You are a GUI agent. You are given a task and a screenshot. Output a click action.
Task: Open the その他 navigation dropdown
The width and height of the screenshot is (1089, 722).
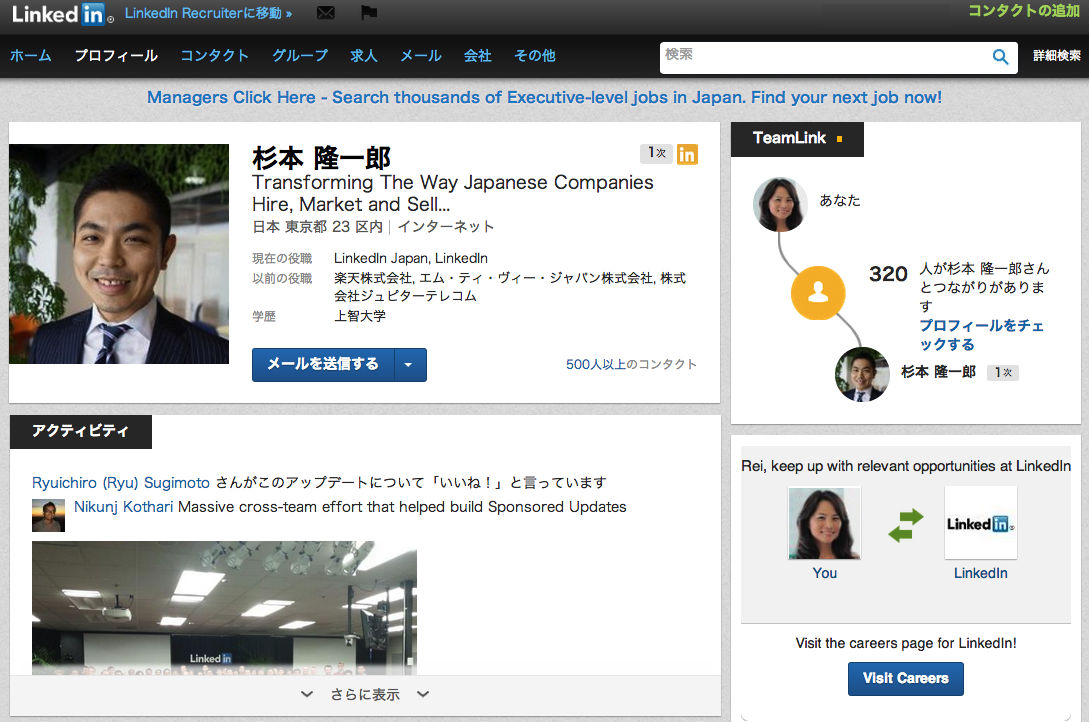534,57
